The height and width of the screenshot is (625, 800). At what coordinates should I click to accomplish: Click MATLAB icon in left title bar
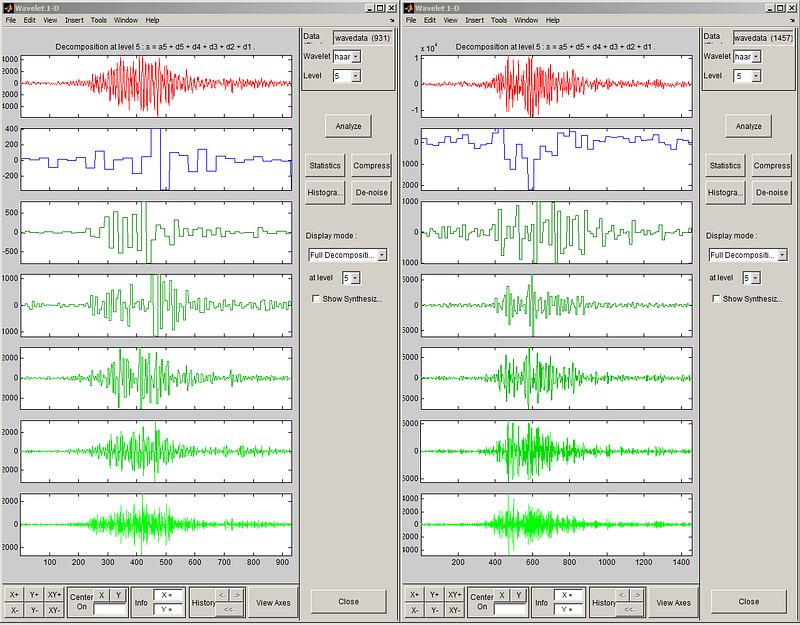coord(8,8)
